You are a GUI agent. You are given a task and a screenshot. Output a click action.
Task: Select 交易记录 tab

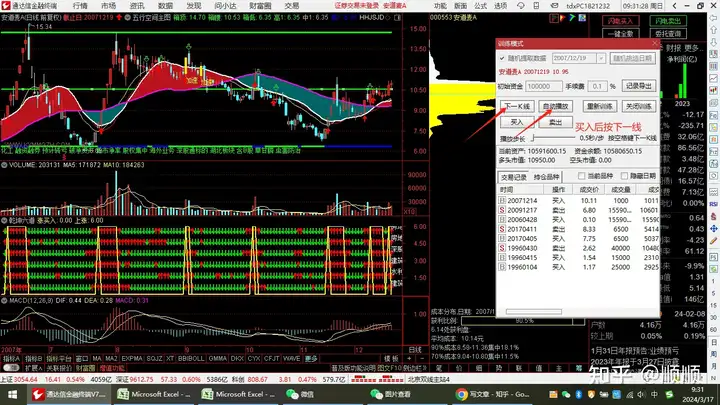click(514, 177)
